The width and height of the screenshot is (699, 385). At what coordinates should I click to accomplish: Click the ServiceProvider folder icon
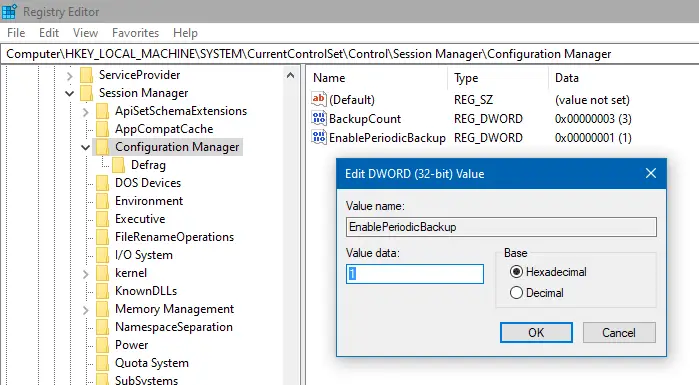(x=86, y=75)
